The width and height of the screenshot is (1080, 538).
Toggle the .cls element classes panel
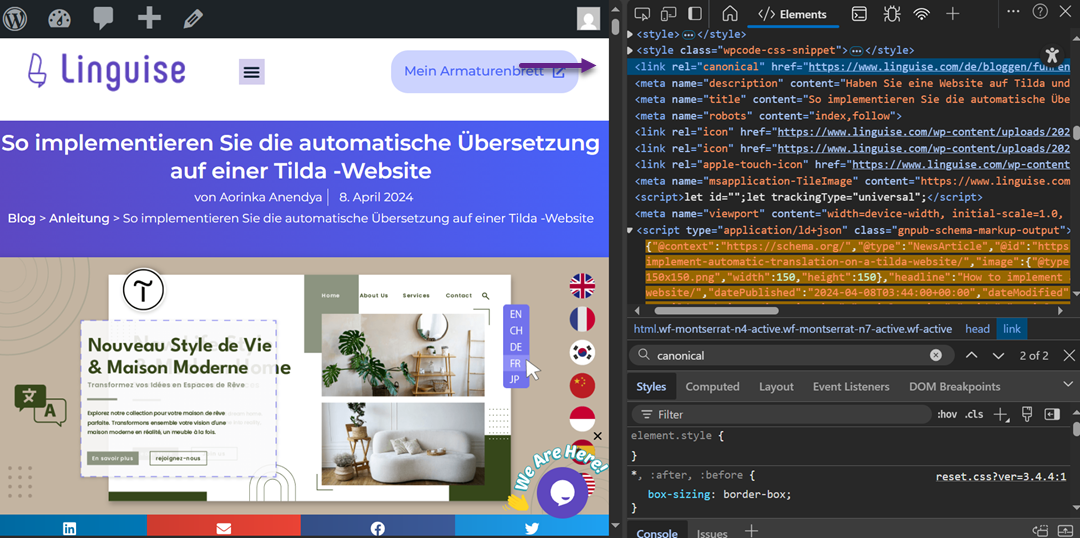click(974, 414)
